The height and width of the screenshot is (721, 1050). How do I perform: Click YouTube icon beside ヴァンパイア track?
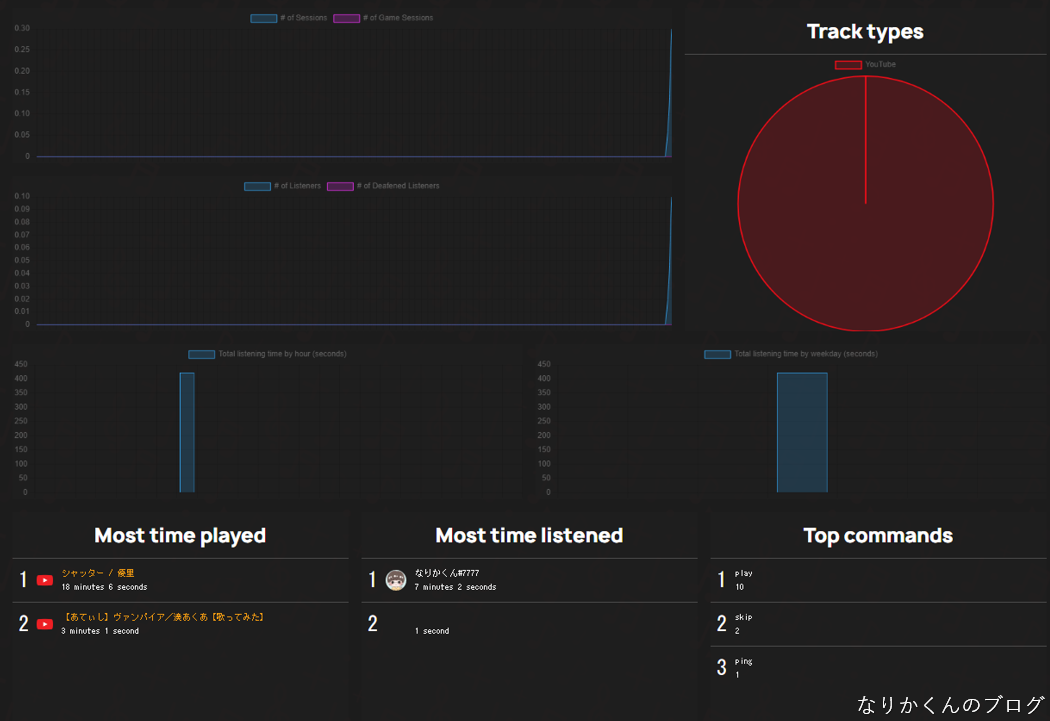click(x=45, y=624)
